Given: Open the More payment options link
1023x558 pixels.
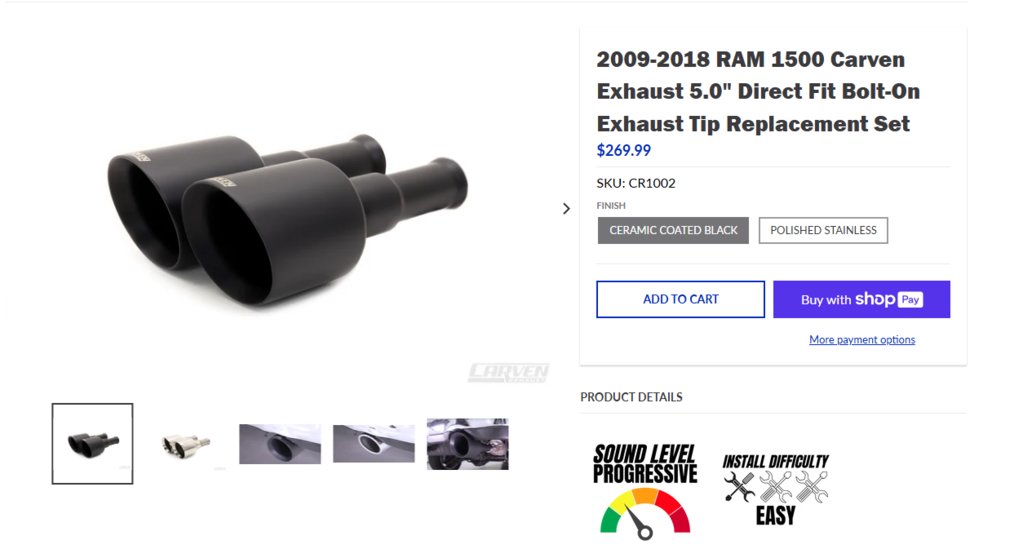Looking at the screenshot, I should click(862, 339).
